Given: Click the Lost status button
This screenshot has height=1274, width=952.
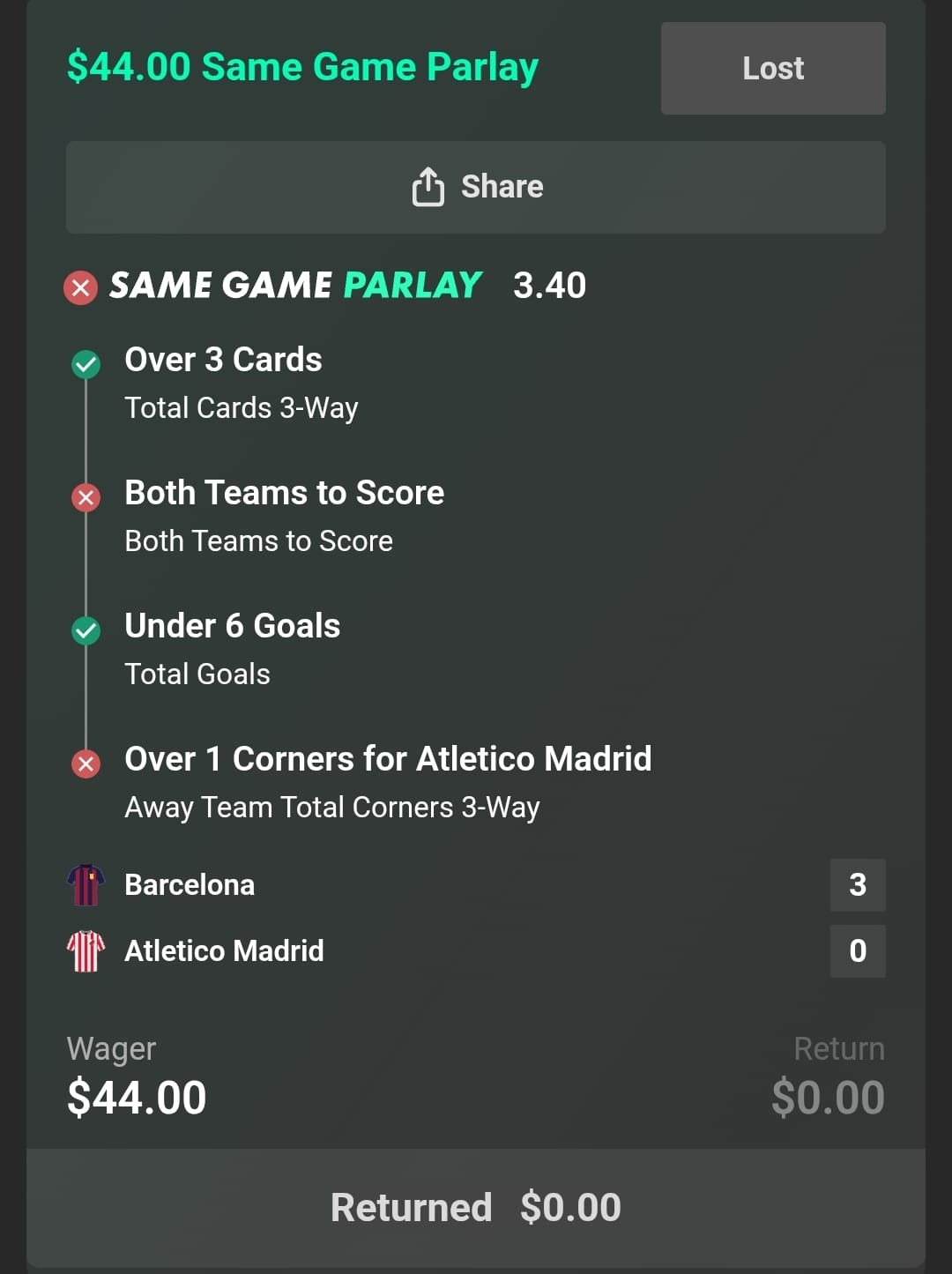Looking at the screenshot, I should tap(773, 69).
